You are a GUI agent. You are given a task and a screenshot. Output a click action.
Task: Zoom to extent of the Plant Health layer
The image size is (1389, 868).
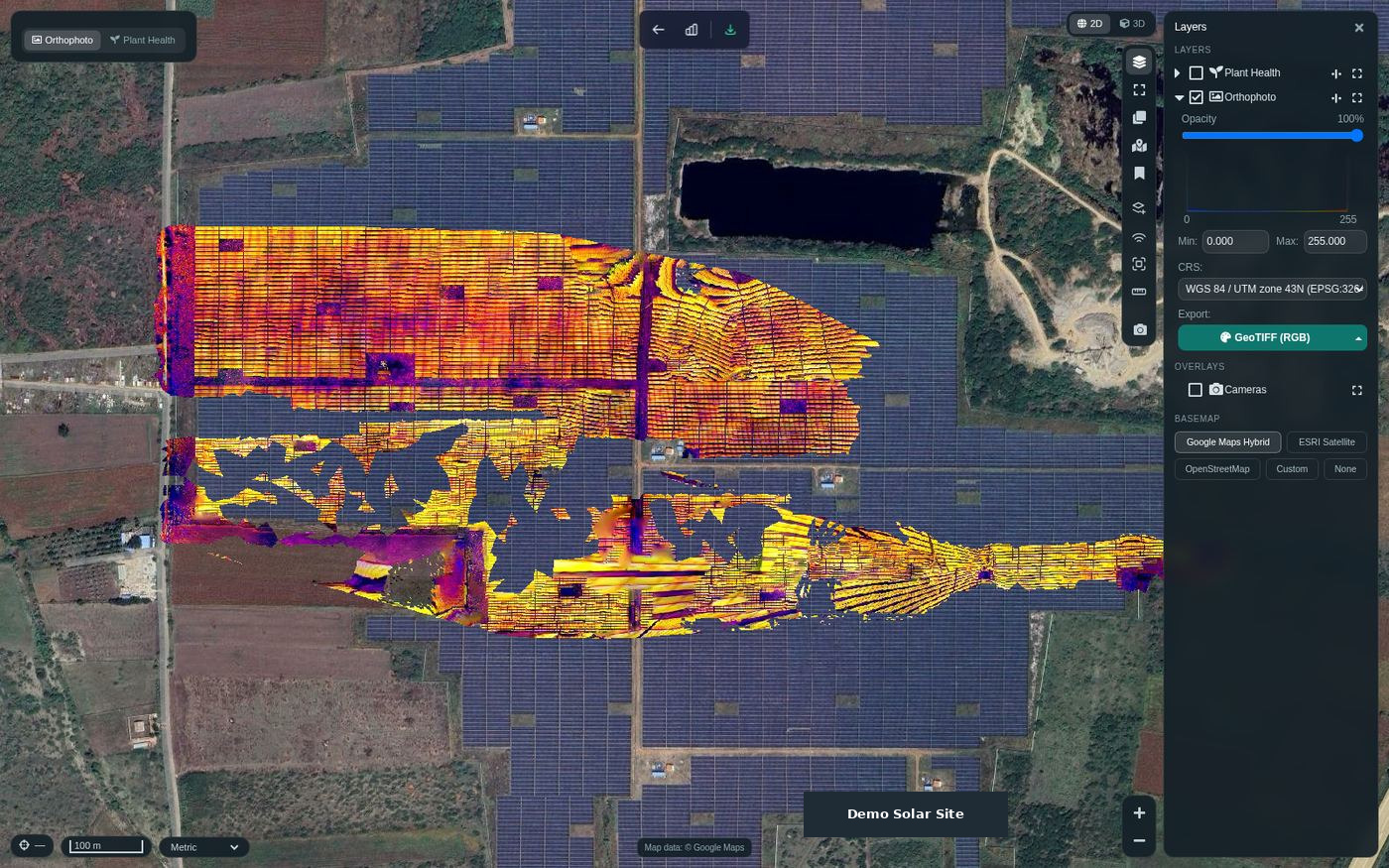tap(1357, 73)
